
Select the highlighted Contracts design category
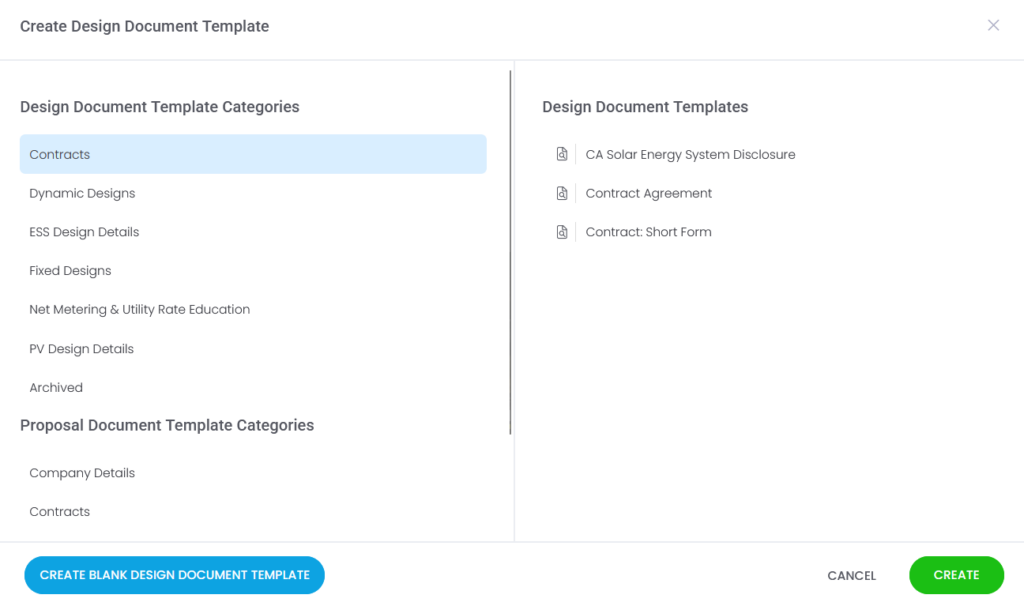[x=253, y=154]
